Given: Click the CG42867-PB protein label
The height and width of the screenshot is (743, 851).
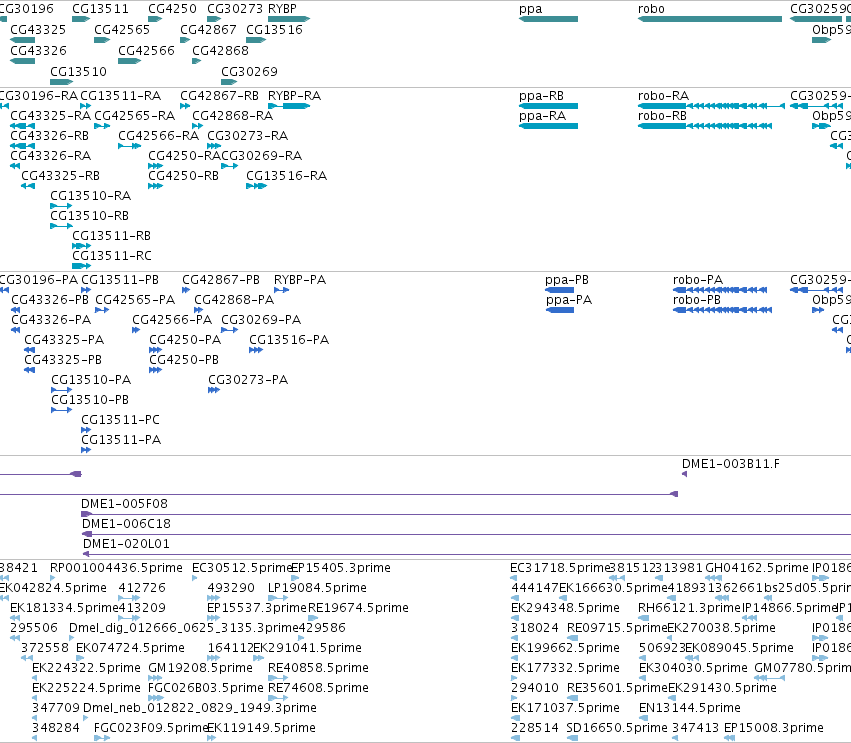Looking at the screenshot, I should tap(221, 280).
